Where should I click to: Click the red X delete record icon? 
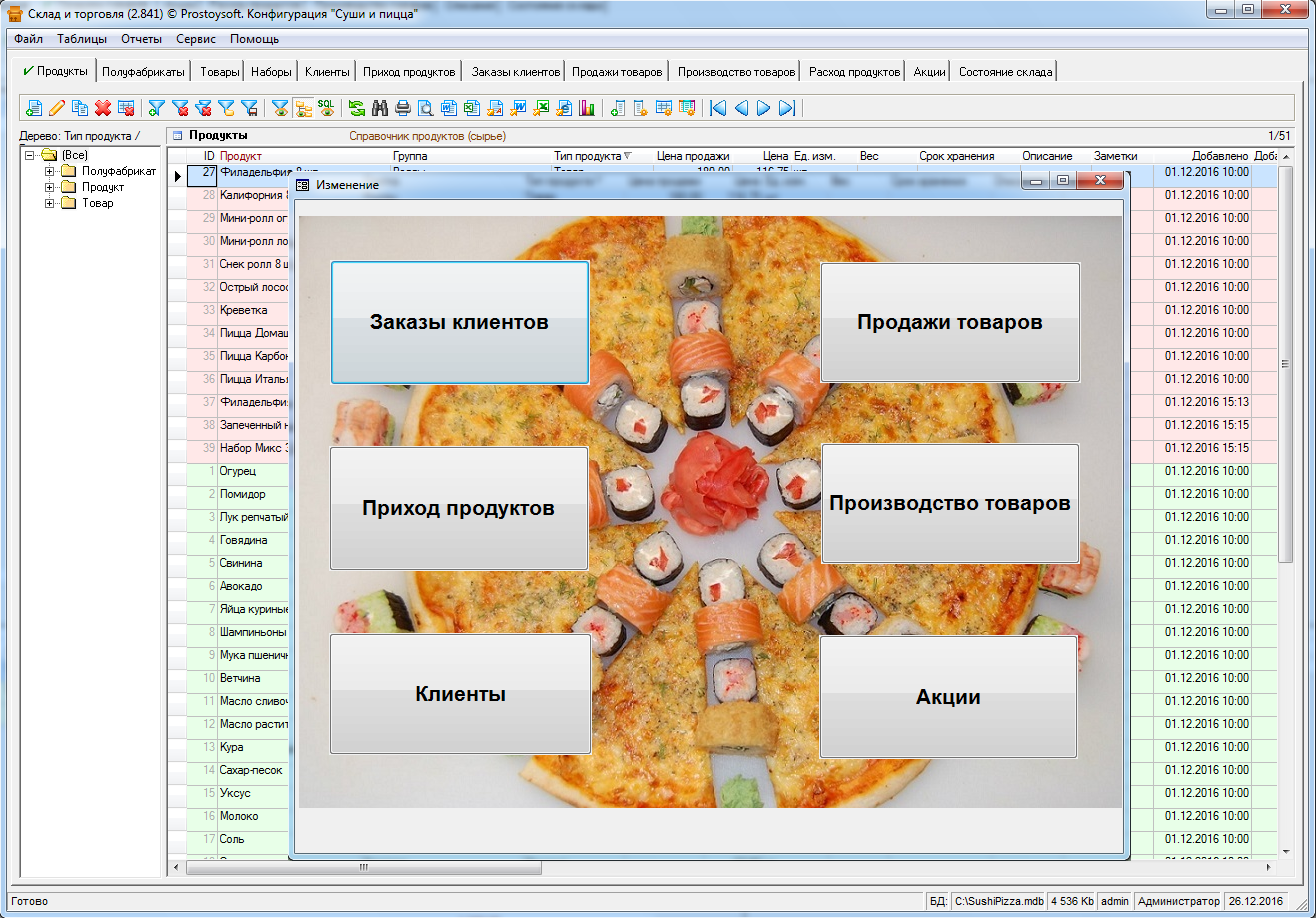pyautogui.click(x=103, y=108)
